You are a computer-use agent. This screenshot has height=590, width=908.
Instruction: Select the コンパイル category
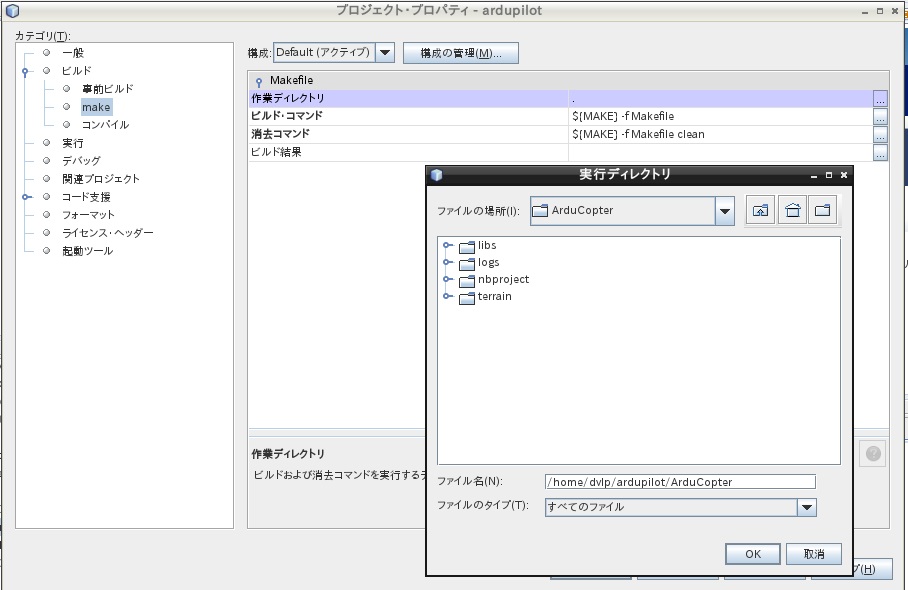(105, 124)
